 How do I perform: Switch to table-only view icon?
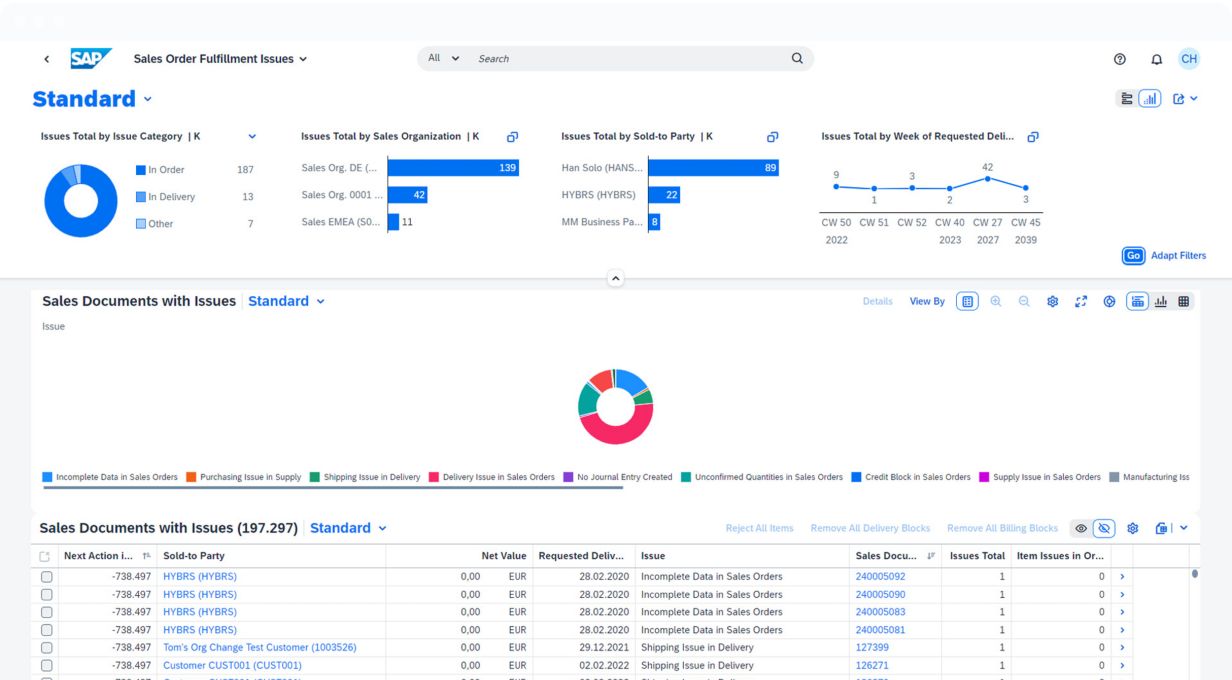point(1184,301)
